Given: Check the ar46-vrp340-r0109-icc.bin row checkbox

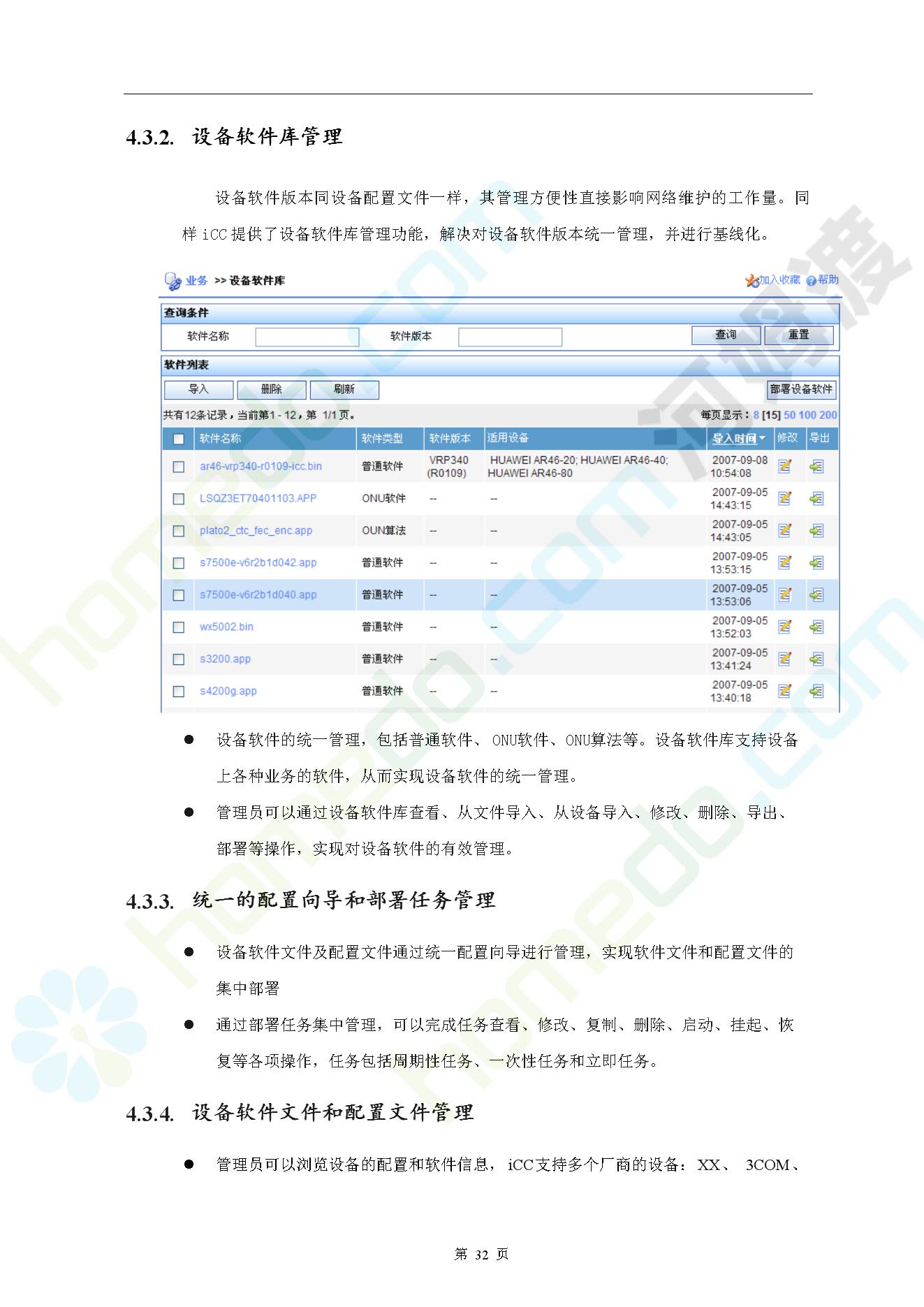Looking at the screenshot, I should point(179,467).
